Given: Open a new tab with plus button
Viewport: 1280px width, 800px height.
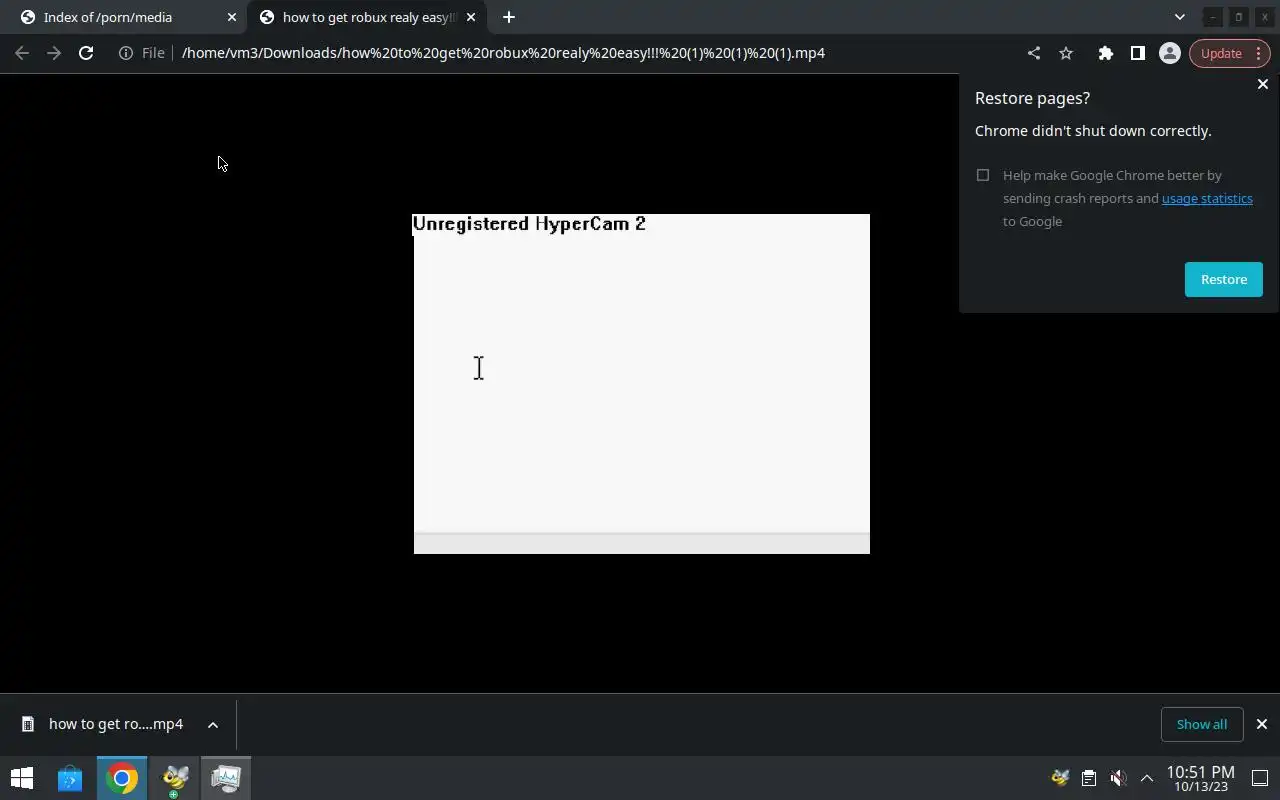Looking at the screenshot, I should (509, 17).
